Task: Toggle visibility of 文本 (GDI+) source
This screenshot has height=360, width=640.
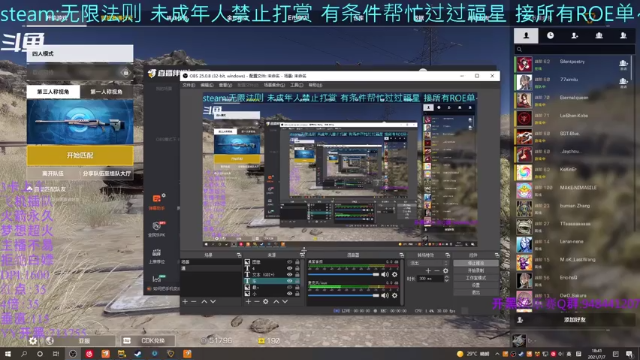Action: coord(290,275)
